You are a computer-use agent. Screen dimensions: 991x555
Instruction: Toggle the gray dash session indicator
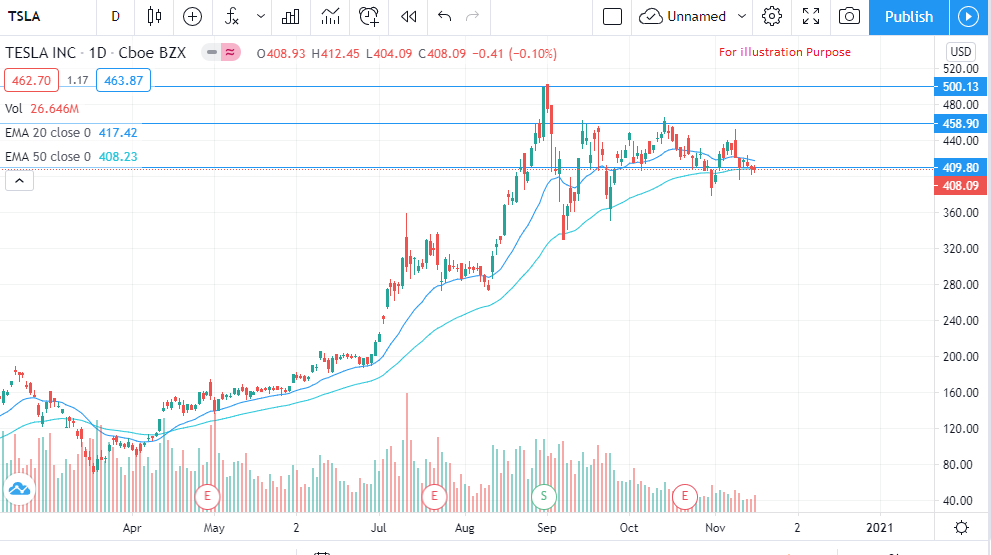pyautogui.click(x=212, y=52)
